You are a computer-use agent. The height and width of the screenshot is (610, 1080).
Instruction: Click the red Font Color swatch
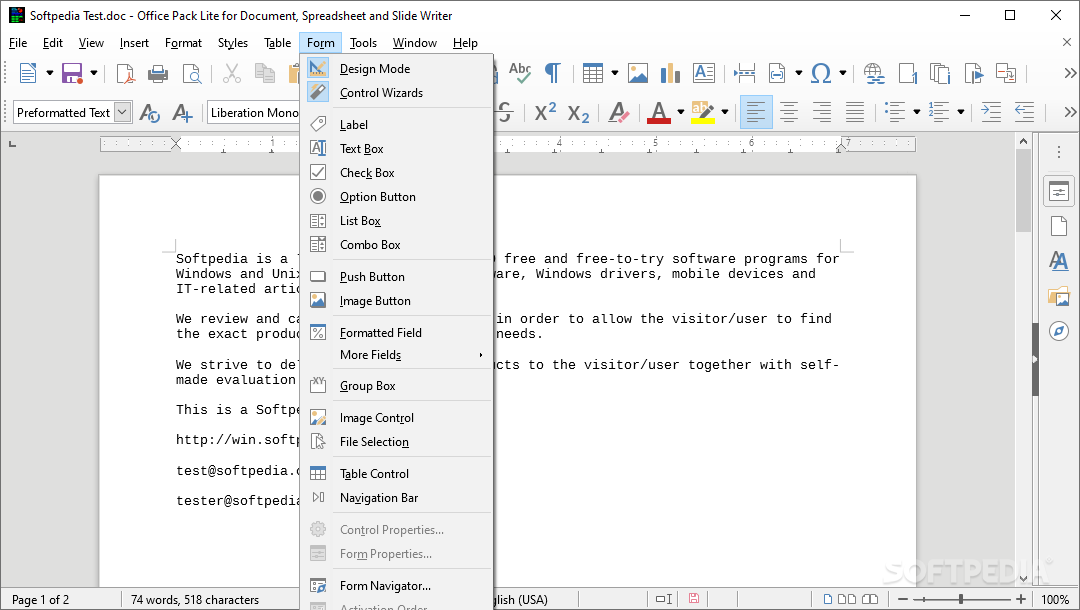tap(659, 120)
